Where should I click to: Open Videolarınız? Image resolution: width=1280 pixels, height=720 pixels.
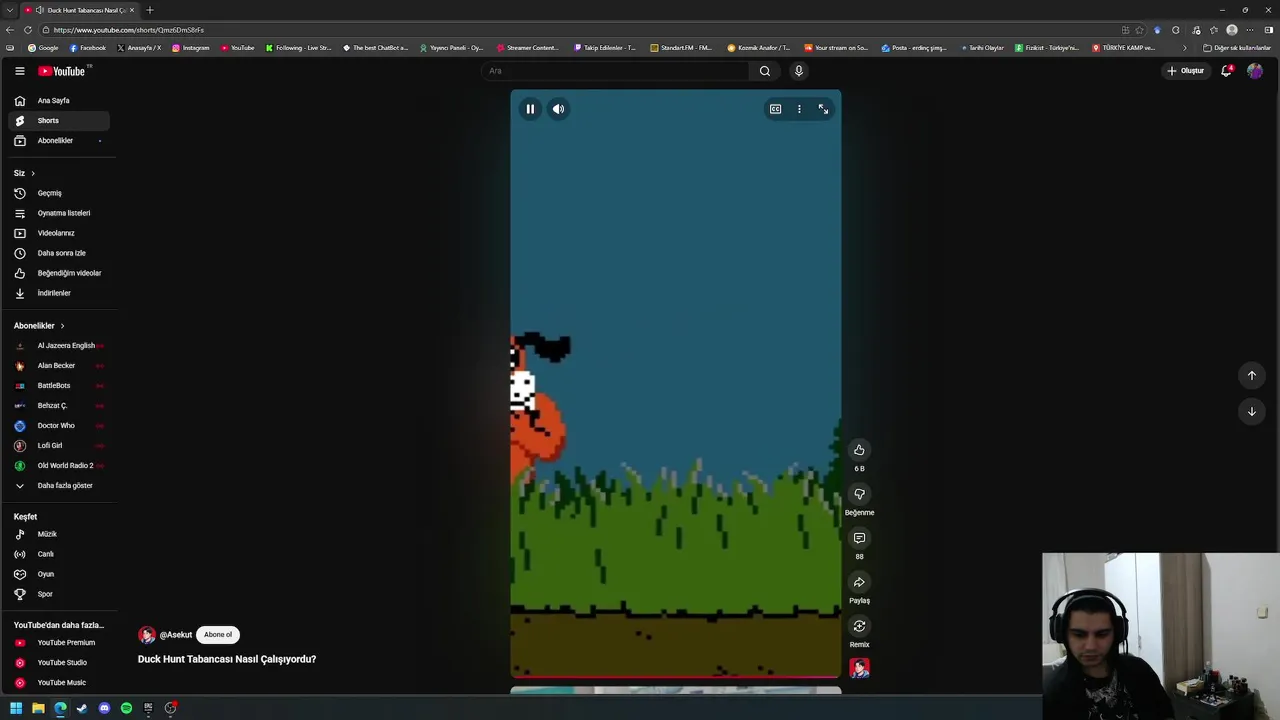coord(59,233)
